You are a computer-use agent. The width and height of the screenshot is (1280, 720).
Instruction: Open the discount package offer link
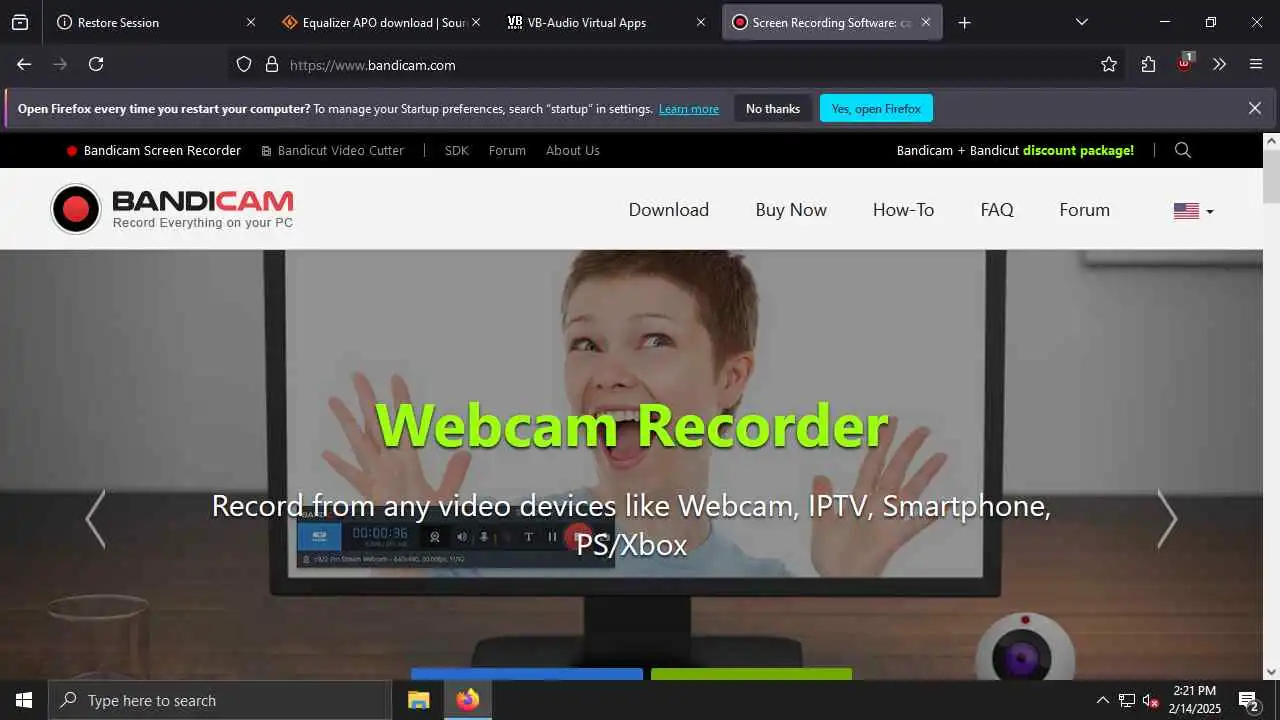[1015, 150]
